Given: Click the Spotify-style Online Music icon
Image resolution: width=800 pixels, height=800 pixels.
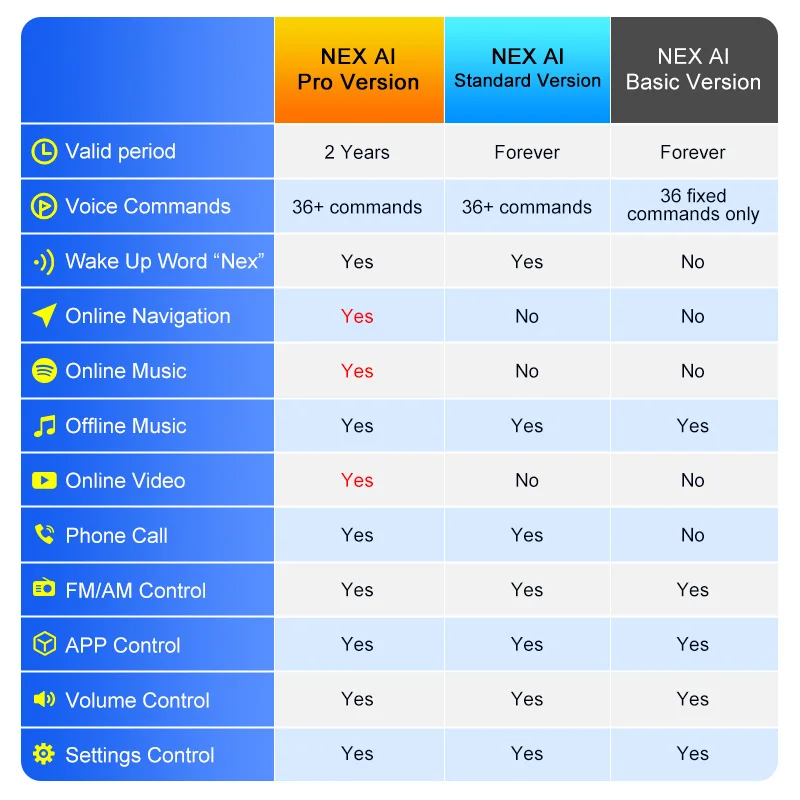Looking at the screenshot, I should (44, 371).
